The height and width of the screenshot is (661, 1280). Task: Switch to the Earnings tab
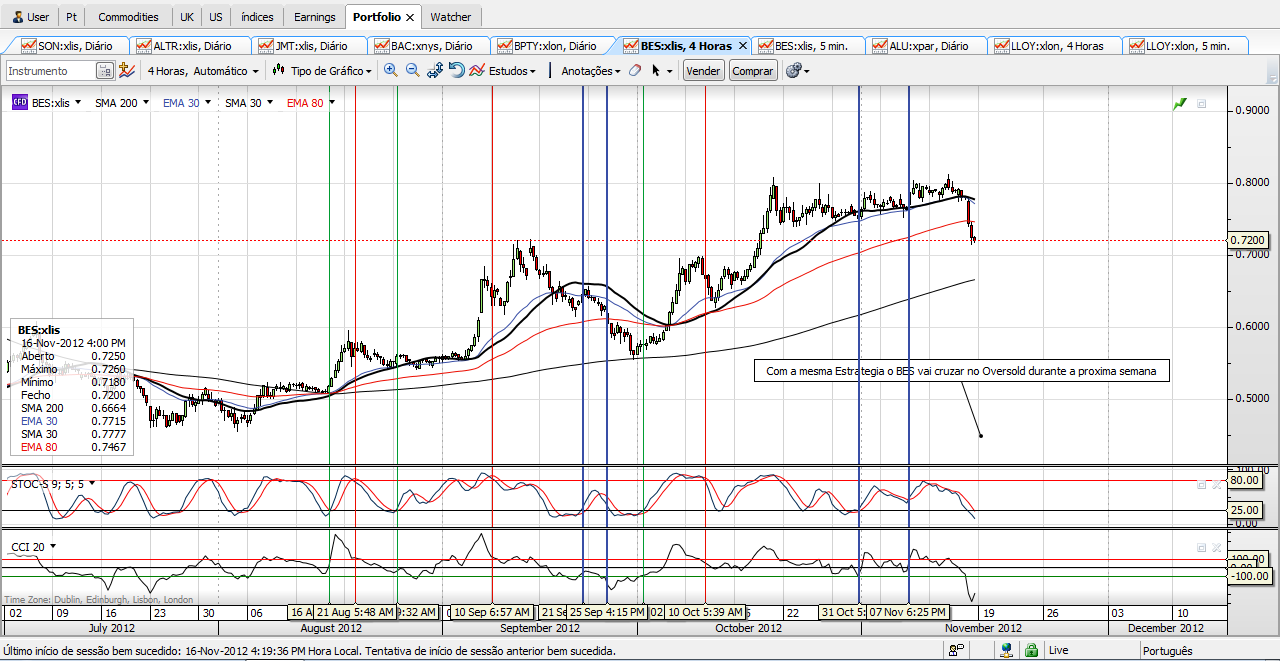tap(315, 17)
